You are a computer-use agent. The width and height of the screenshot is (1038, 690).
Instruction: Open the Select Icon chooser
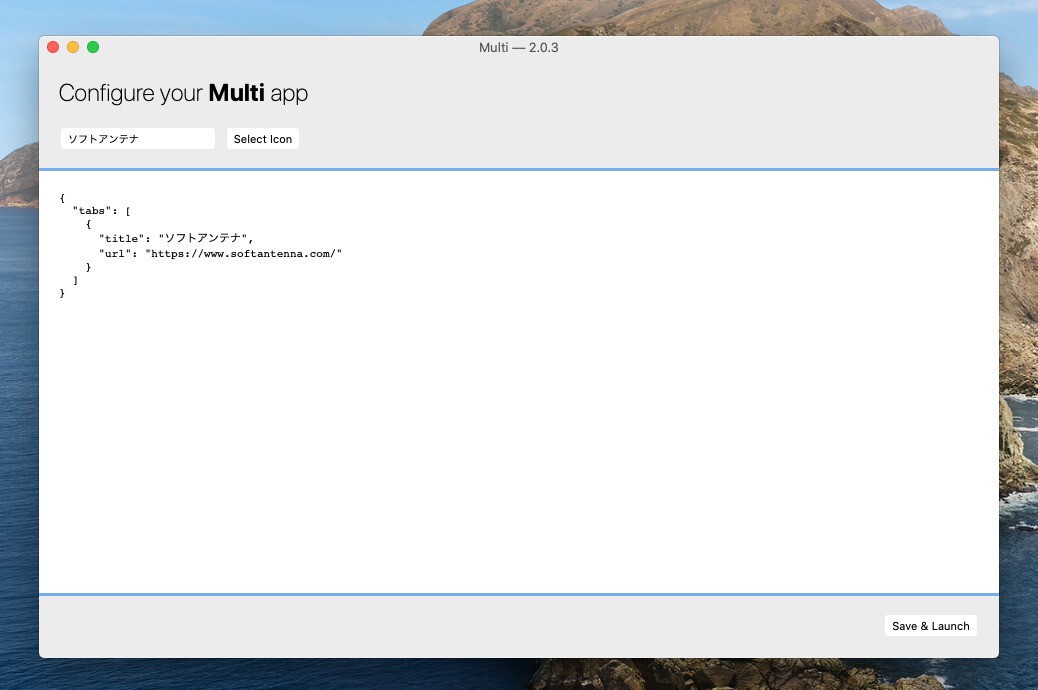263,139
